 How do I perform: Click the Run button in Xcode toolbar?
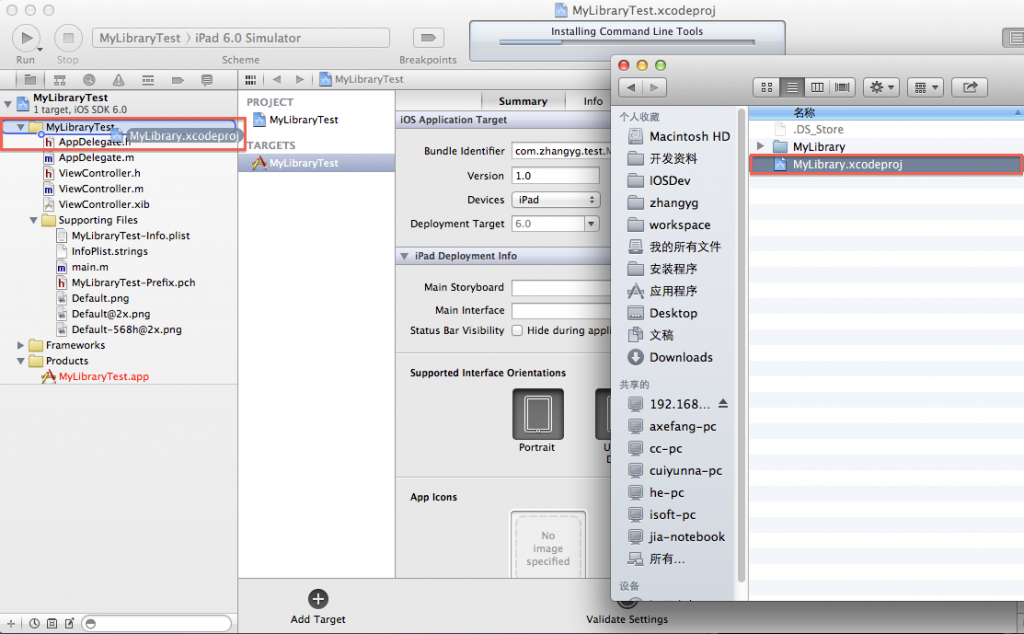click(x=27, y=38)
